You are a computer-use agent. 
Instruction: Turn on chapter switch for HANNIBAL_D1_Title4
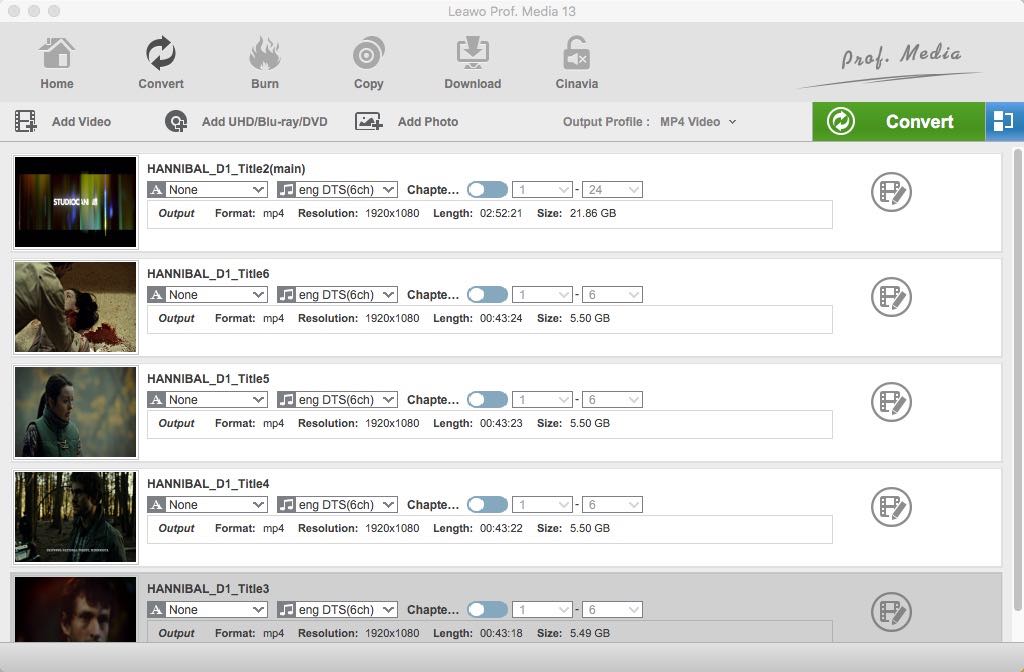tap(487, 505)
